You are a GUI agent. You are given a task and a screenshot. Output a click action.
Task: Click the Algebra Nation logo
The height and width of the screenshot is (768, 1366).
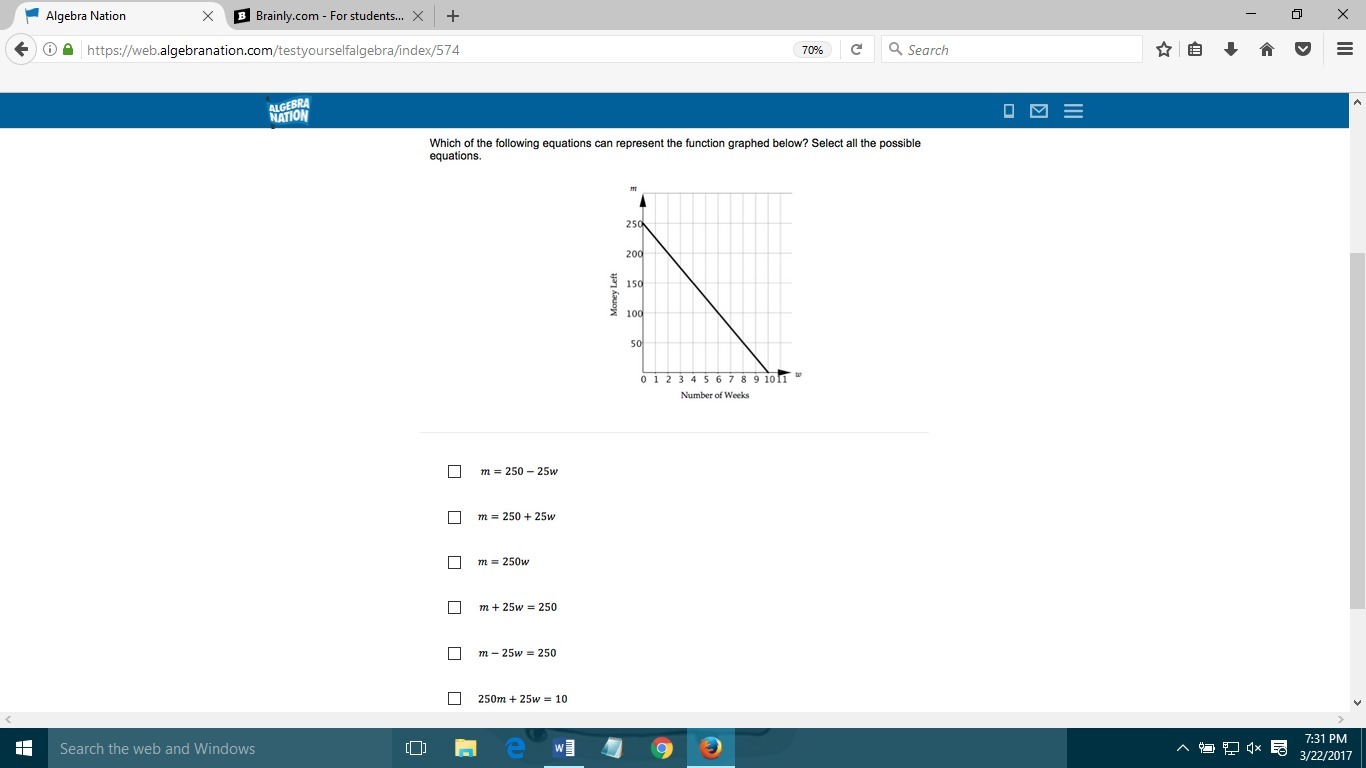point(288,111)
